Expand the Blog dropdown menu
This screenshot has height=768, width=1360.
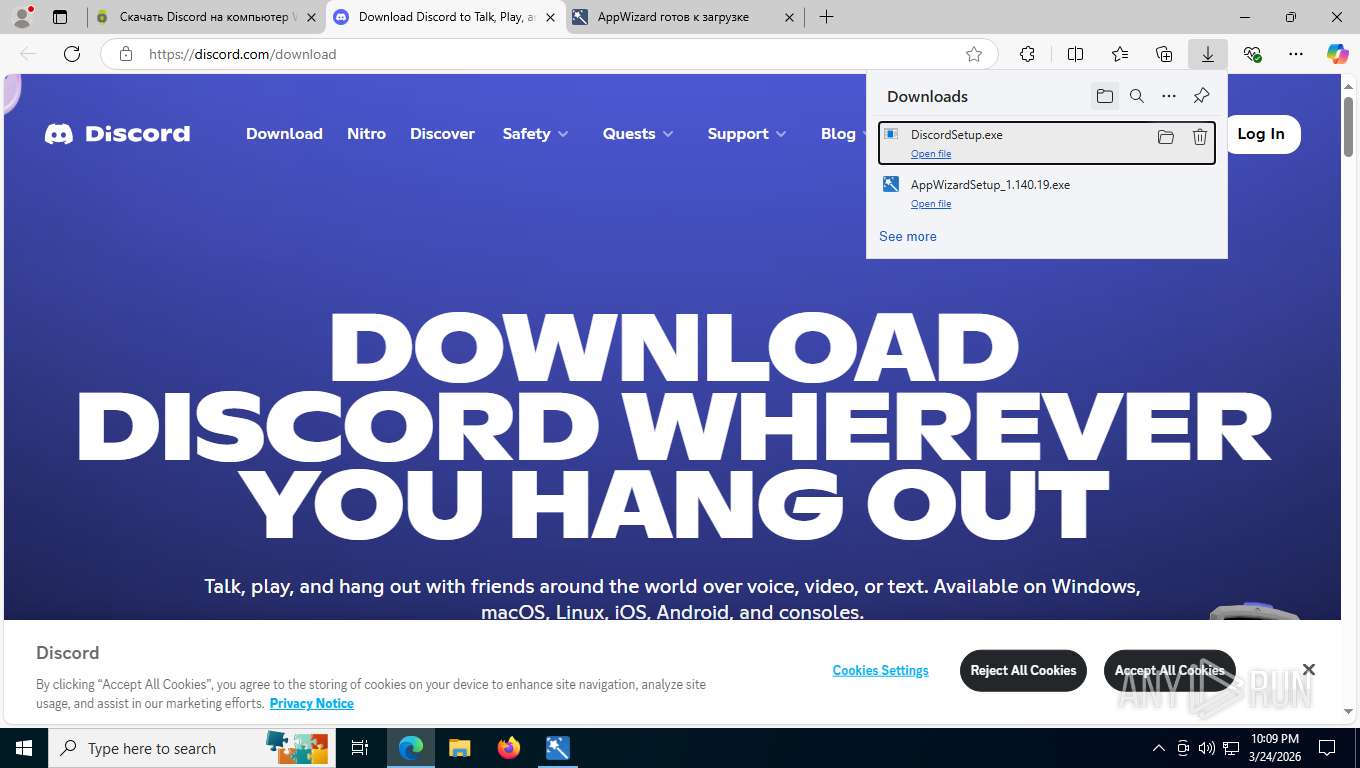[843, 134]
